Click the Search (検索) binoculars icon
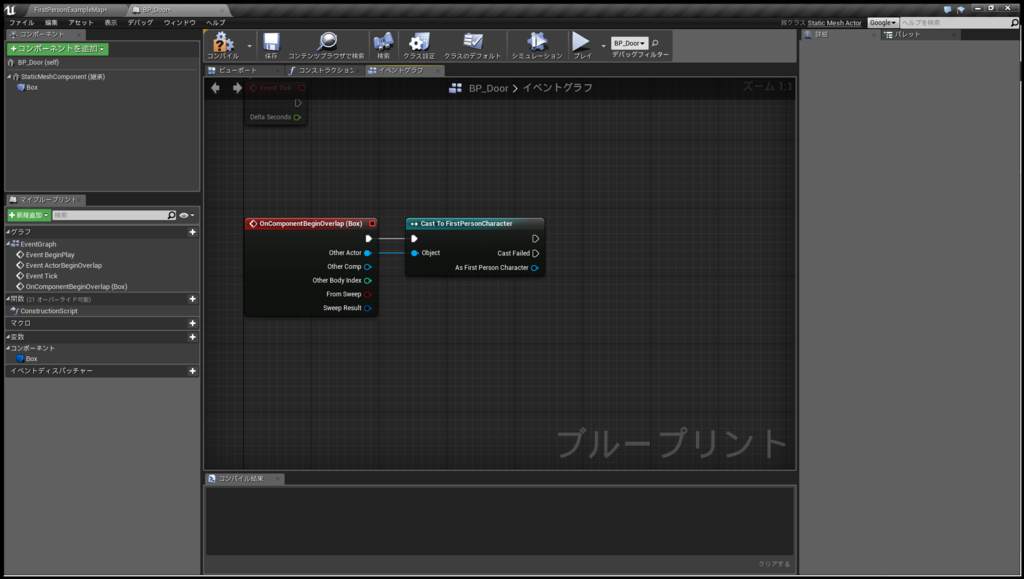1024x579 pixels. [383, 42]
